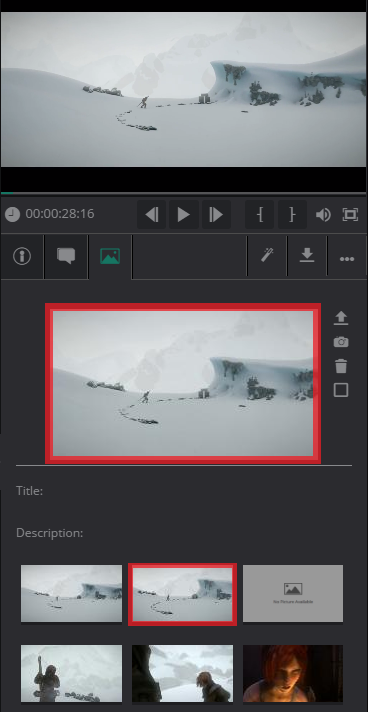Click the video preview frame
This screenshot has width=368, height=712.
[x=184, y=89]
